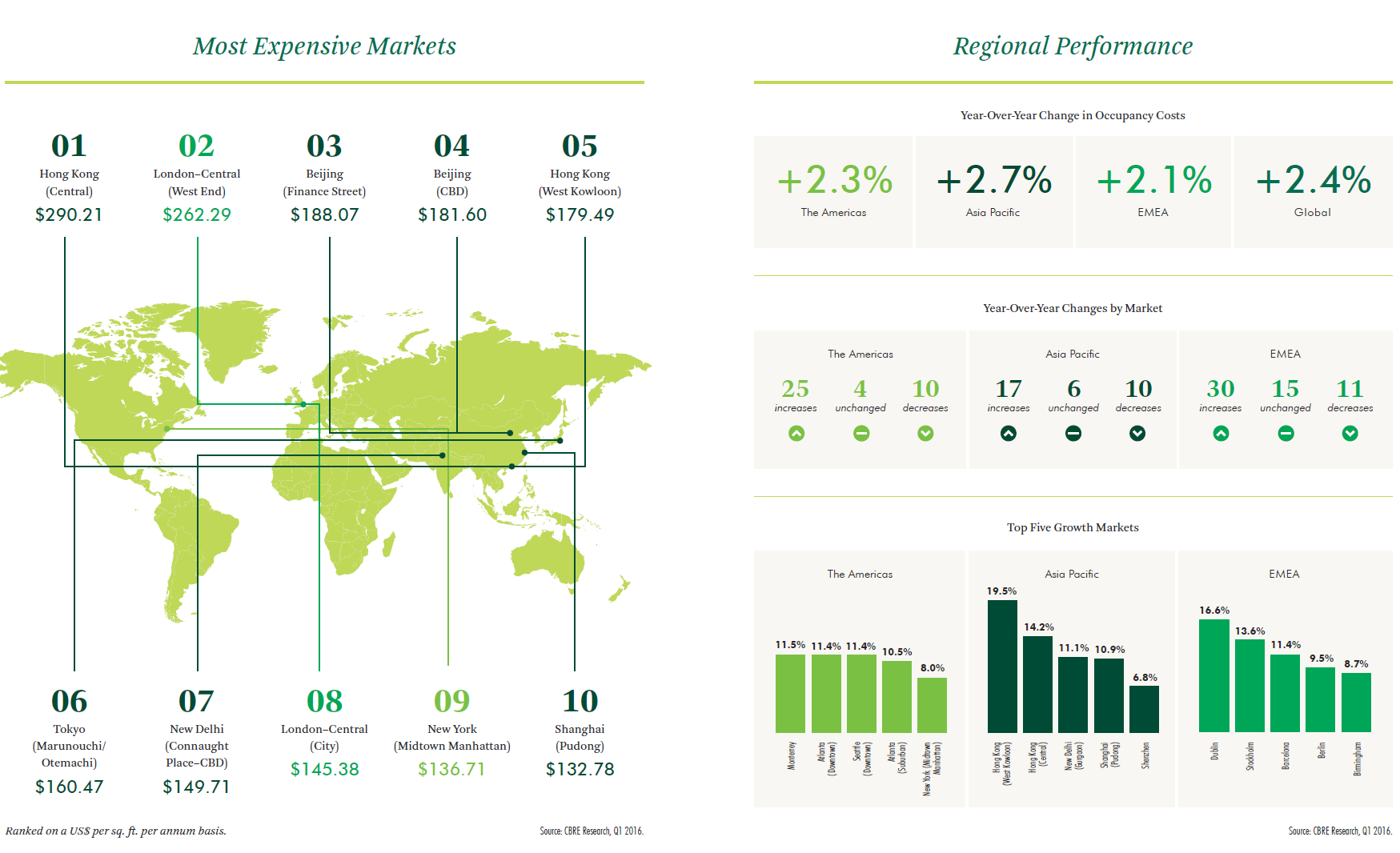Click the New York marker dot on map

(166, 429)
